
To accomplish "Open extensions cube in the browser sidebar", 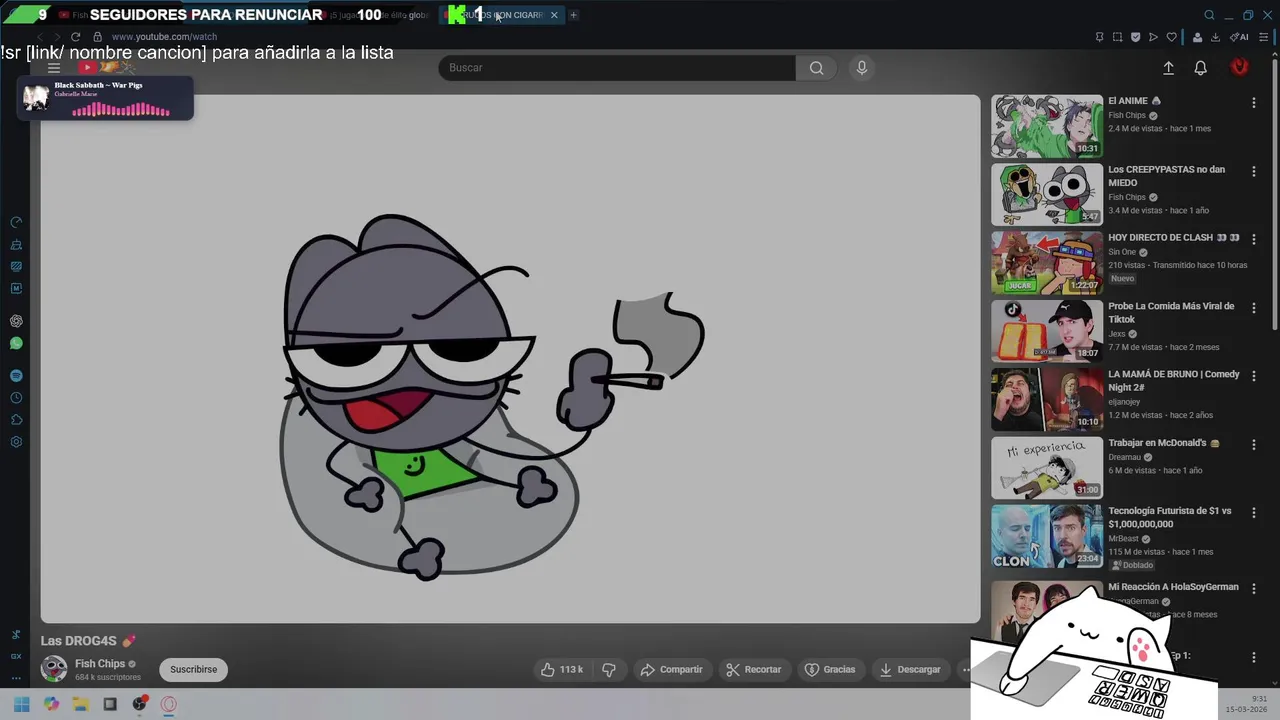I will pos(16,420).
